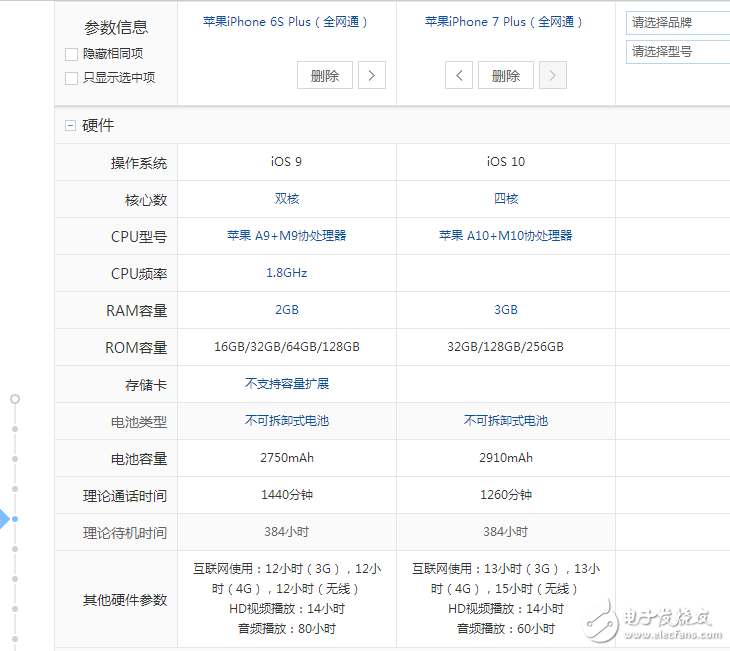Open 苹果 A10+M10协处理器 link

(x=506, y=236)
